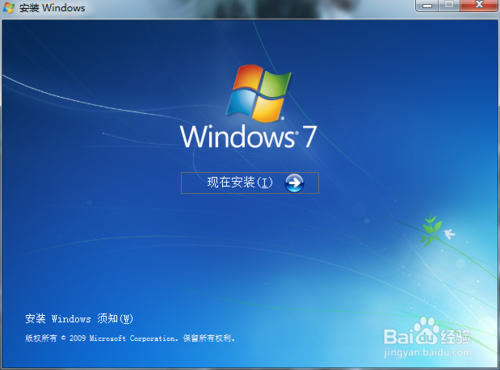Click the 安装 Windows title bar text
The height and width of the screenshot is (370, 500).
point(52,8)
